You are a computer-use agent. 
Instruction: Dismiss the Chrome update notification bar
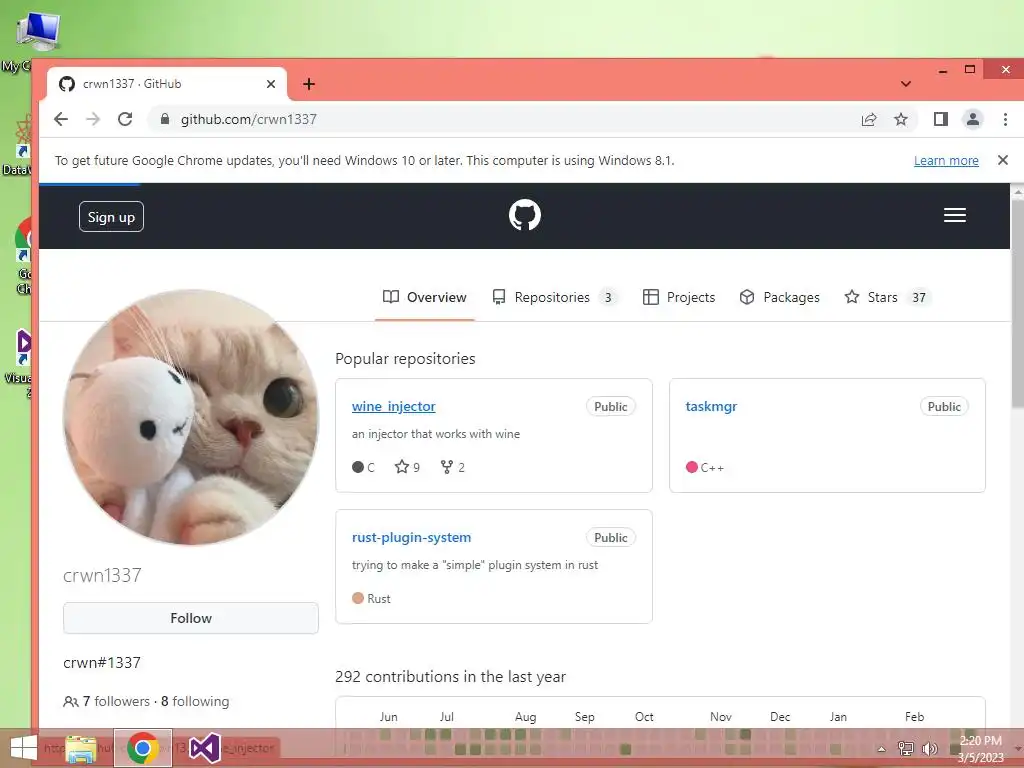click(1003, 160)
